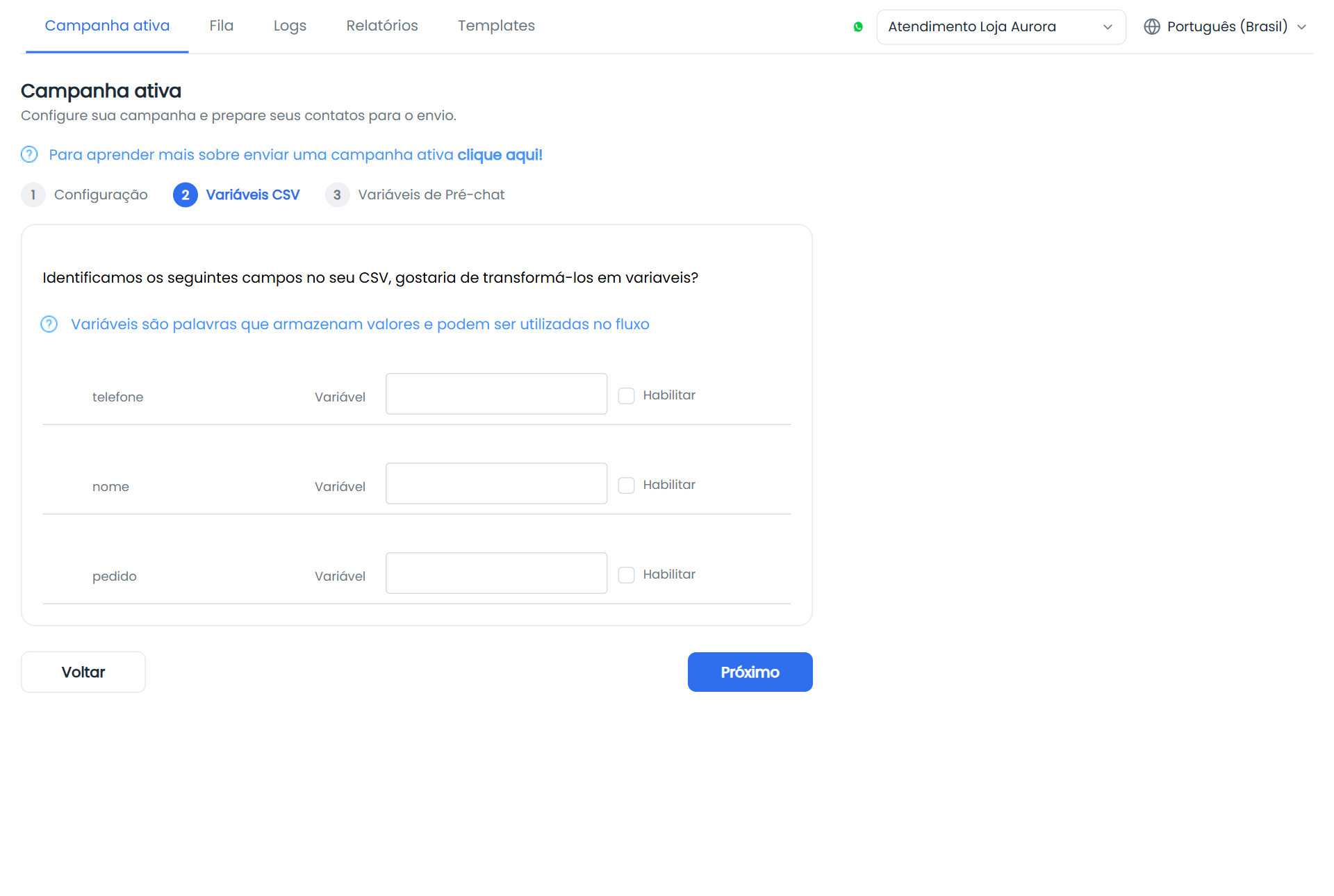1334x896 pixels.
Task: Enable the nome variable checkbox
Action: [x=627, y=486]
